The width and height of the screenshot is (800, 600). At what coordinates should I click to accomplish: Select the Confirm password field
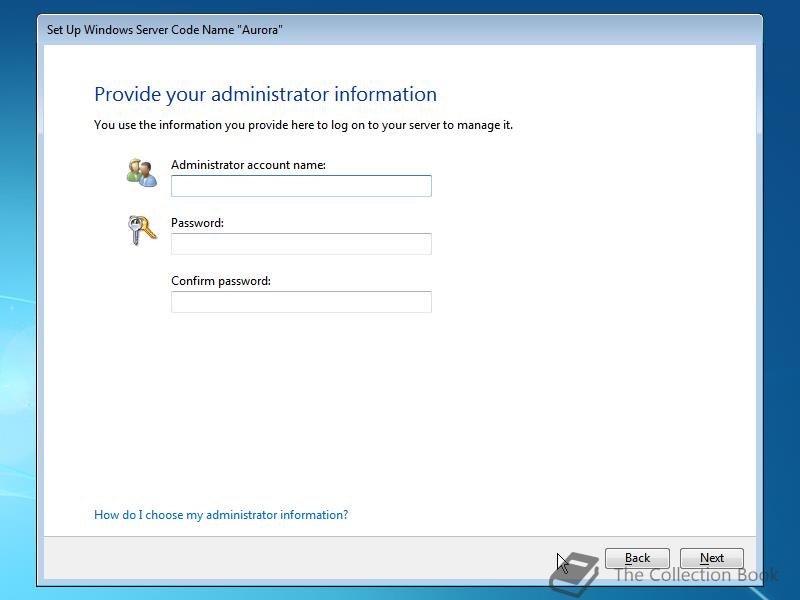[x=301, y=302]
